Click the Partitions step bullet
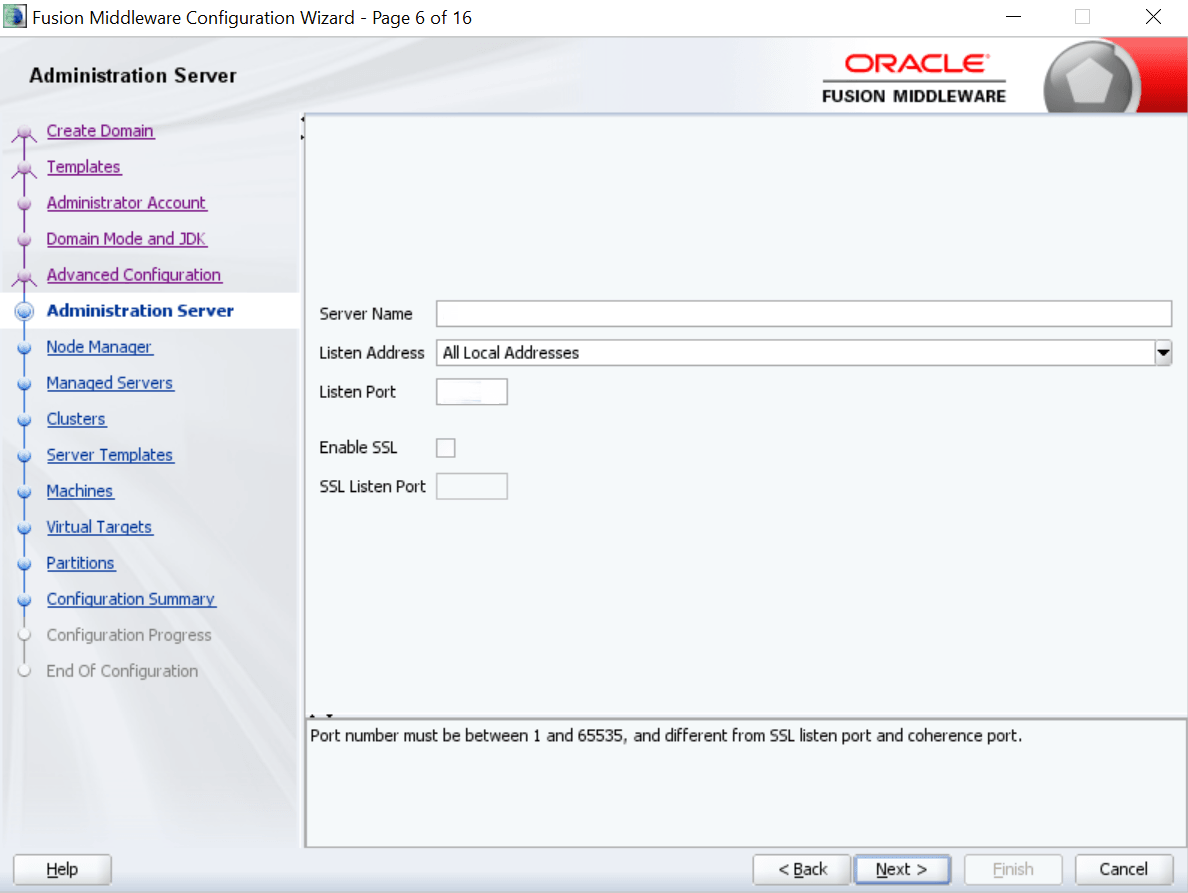Image resolution: width=1188 pixels, height=893 pixels. [24, 564]
